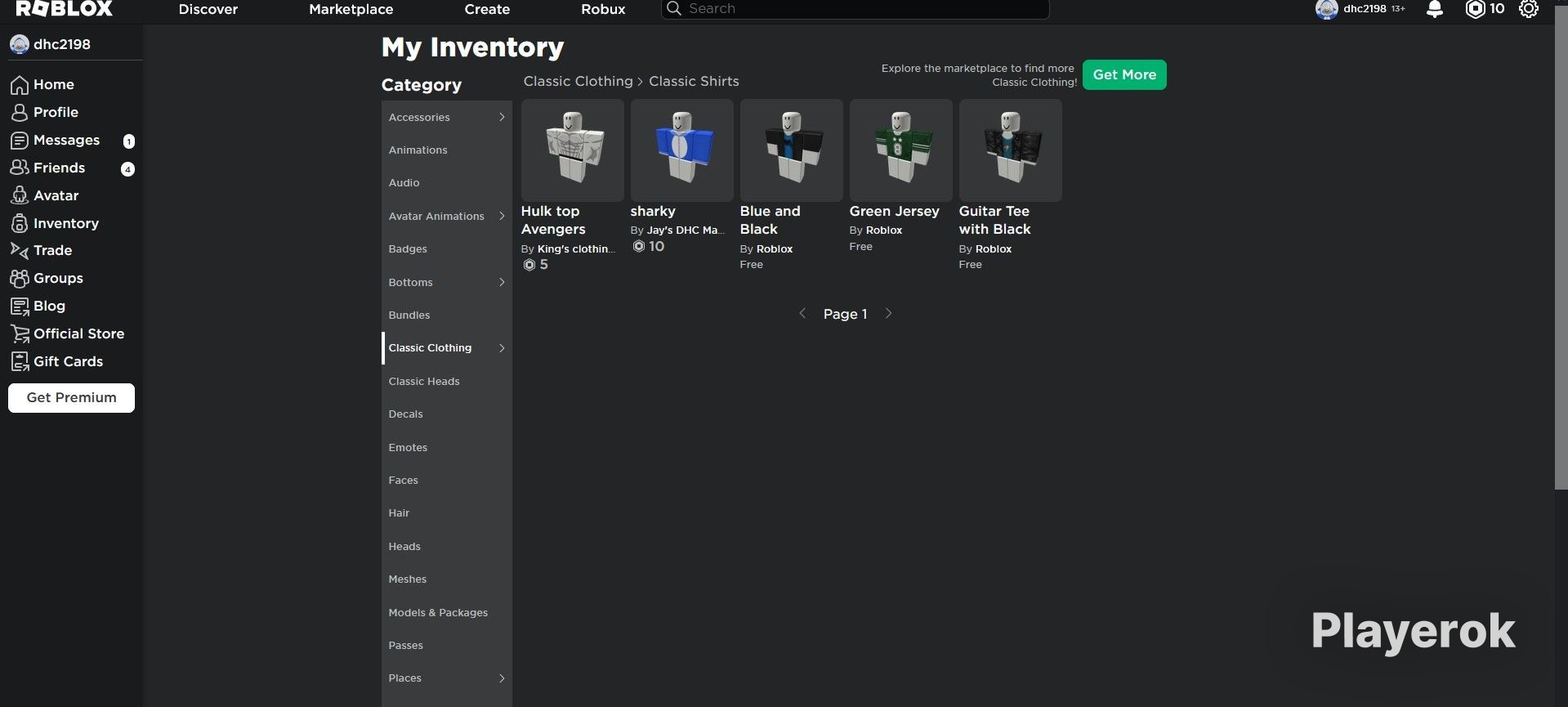This screenshot has width=1568, height=707.
Task: Click the Guitar Tee with Black thumbnail
Action: click(x=1011, y=150)
